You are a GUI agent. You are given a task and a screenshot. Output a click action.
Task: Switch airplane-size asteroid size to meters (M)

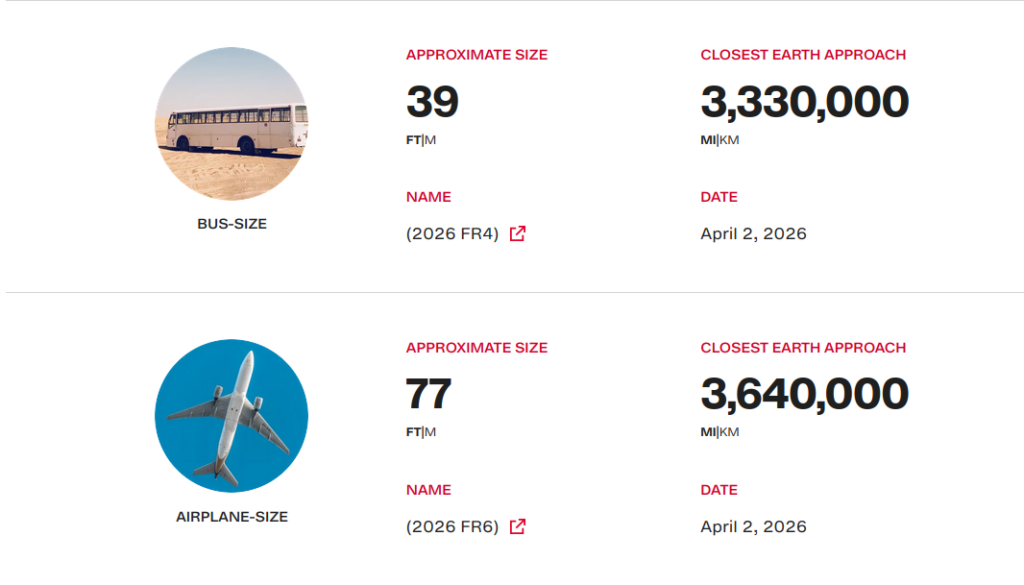(x=431, y=433)
